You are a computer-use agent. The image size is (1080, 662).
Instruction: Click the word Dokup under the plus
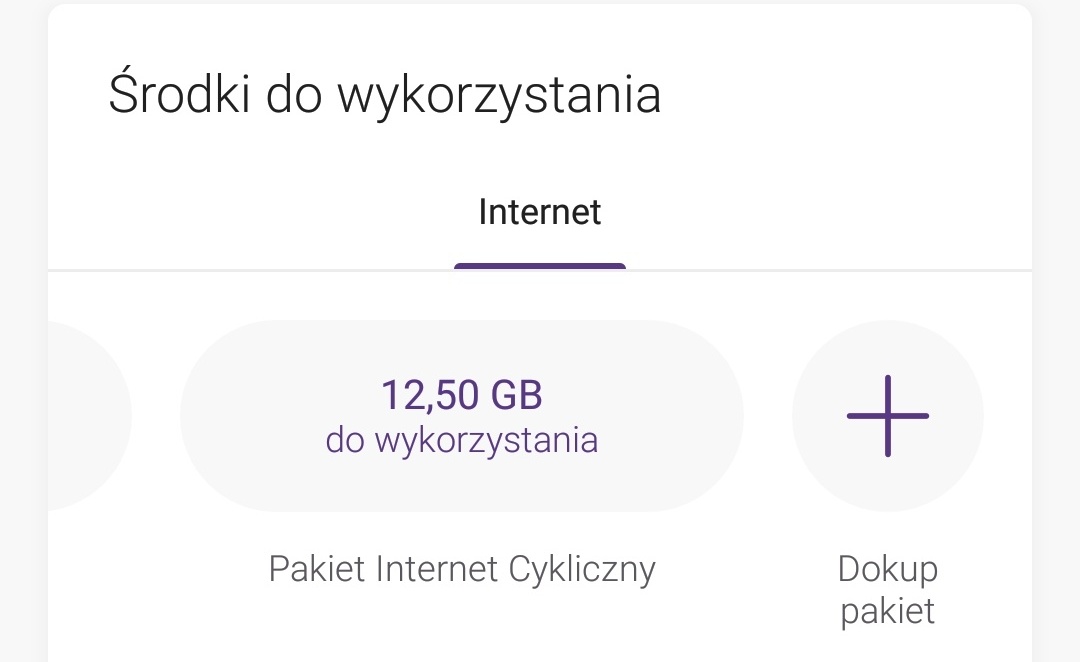(x=888, y=569)
